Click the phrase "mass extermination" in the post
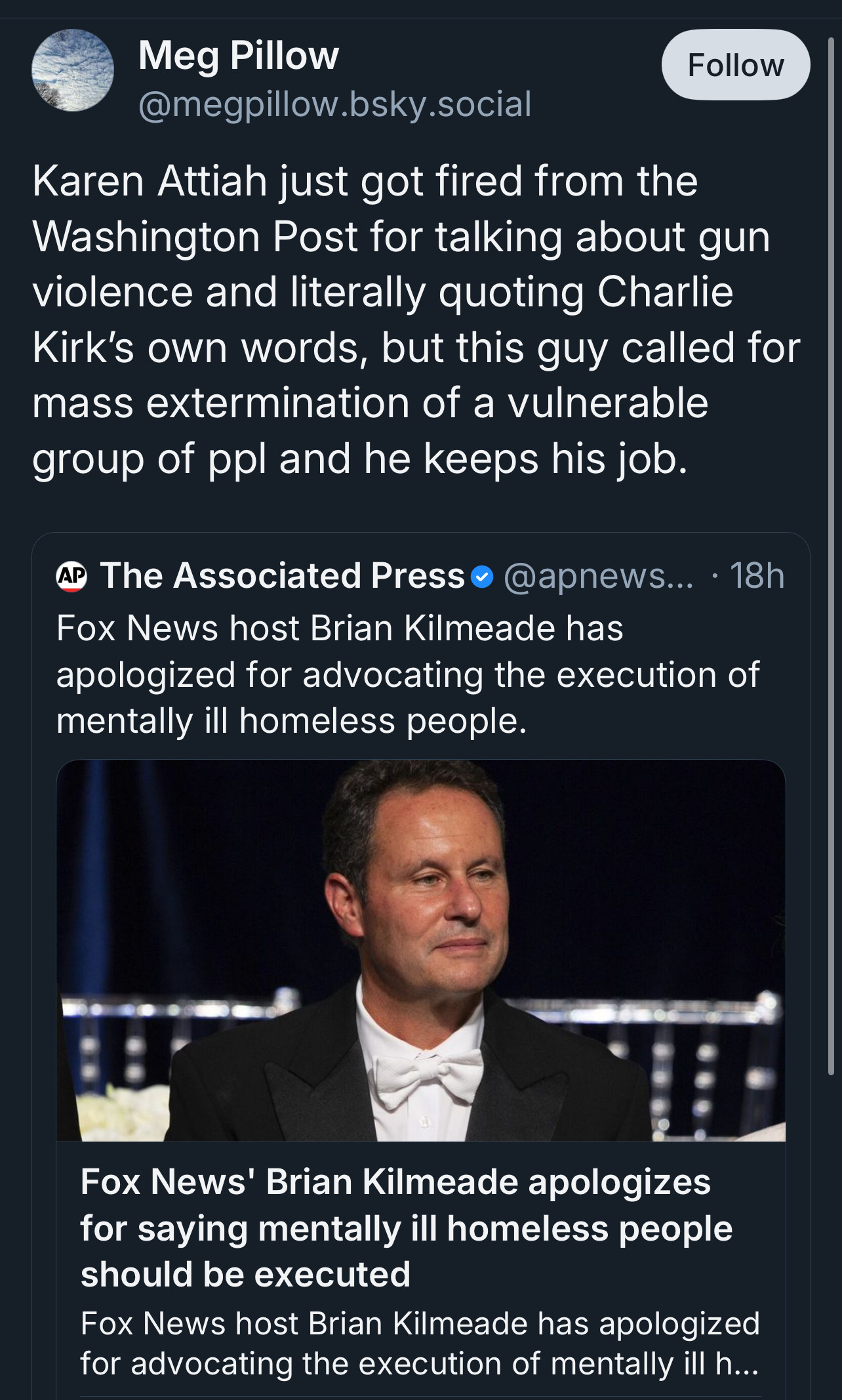 (221, 403)
